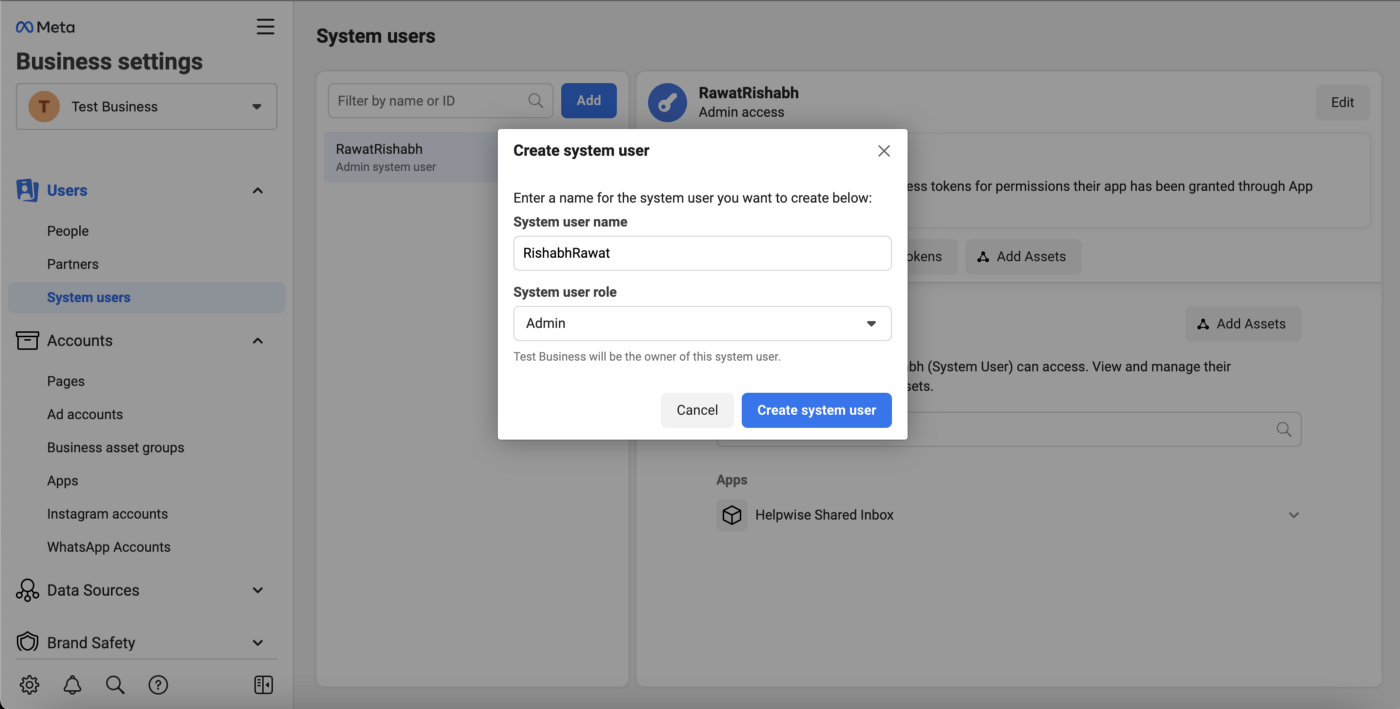This screenshot has width=1400, height=709.
Task: Open the Test Business account dropdown
Action: (x=146, y=107)
